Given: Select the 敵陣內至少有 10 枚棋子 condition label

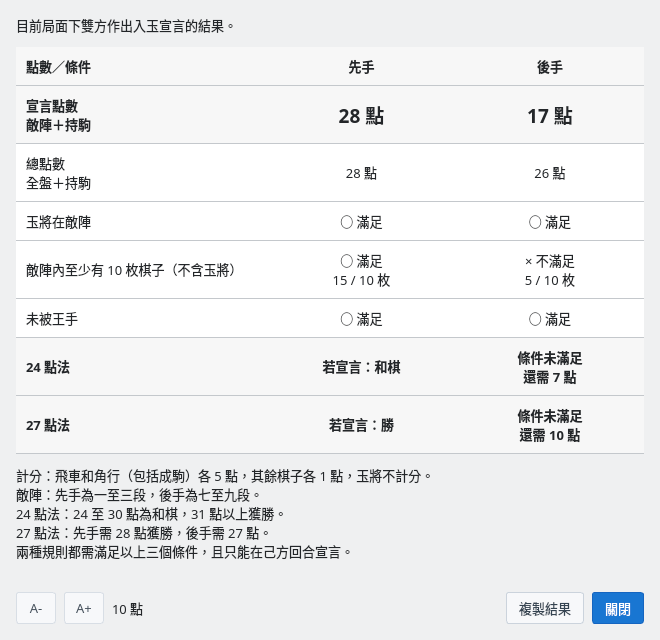Looking at the screenshot, I should [x=130, y=270].
